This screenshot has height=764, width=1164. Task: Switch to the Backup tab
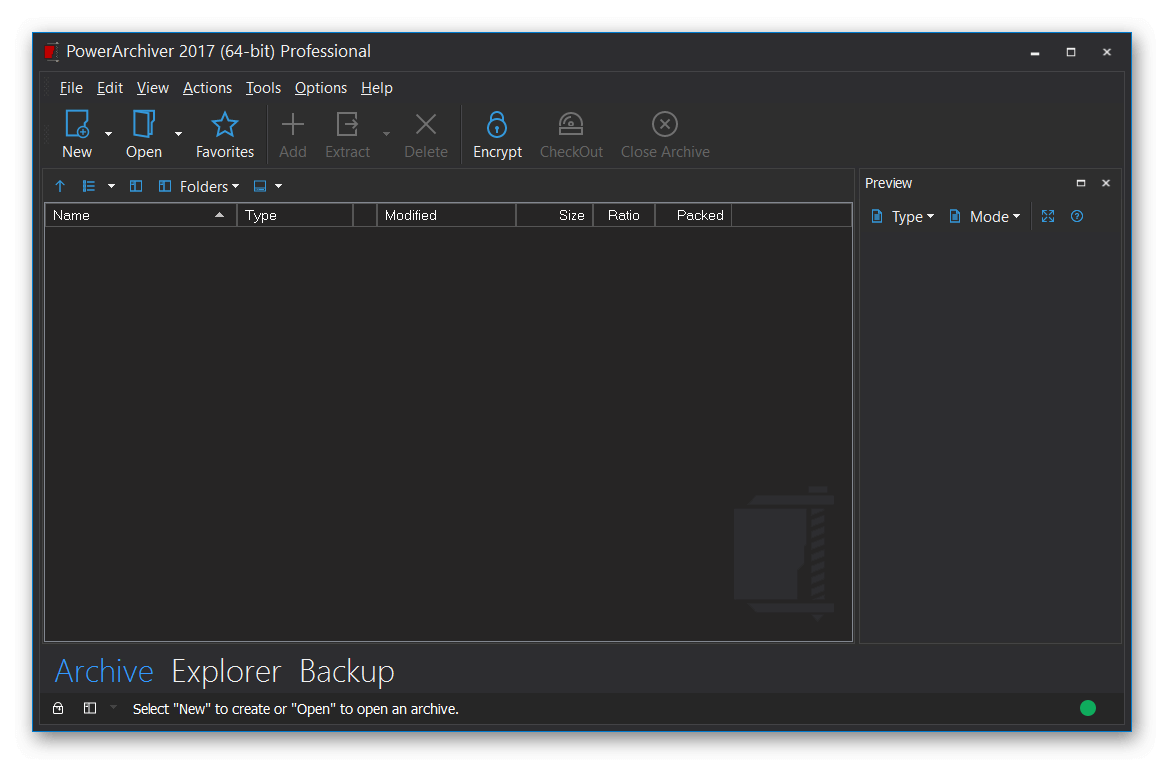pyautogui.click(x=347, y=671)
